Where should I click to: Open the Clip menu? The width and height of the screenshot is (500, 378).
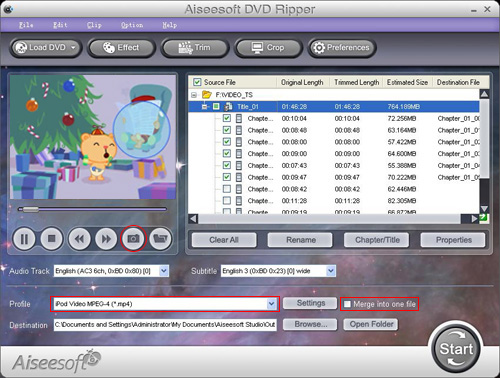[94, 25]
